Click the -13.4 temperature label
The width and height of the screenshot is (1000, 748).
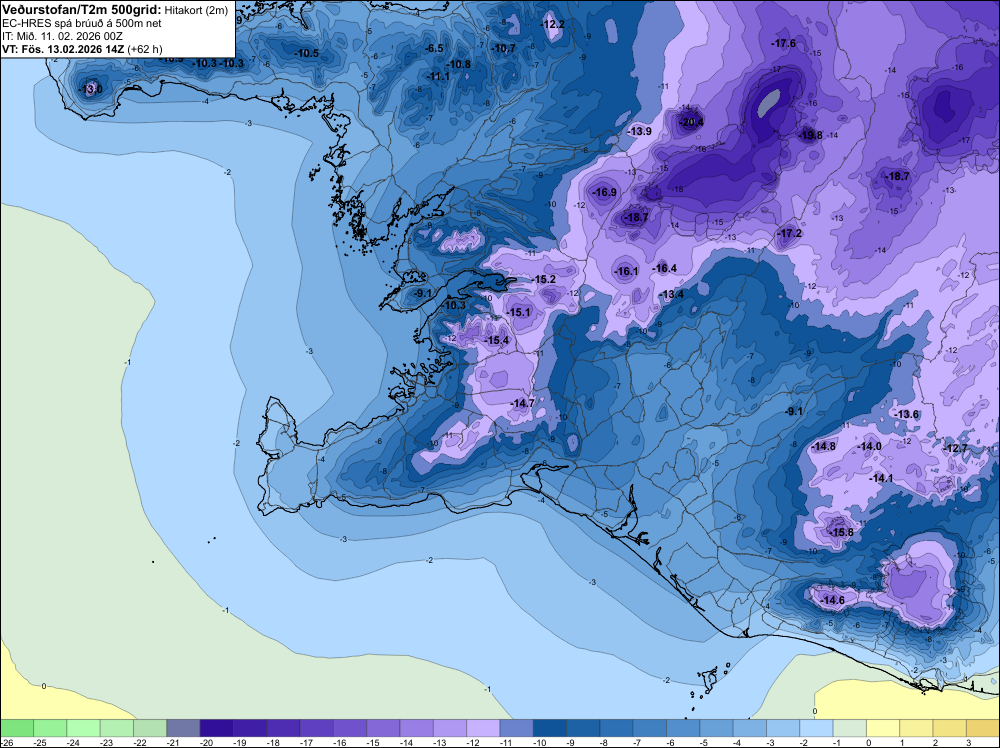[x=672, y=294]
